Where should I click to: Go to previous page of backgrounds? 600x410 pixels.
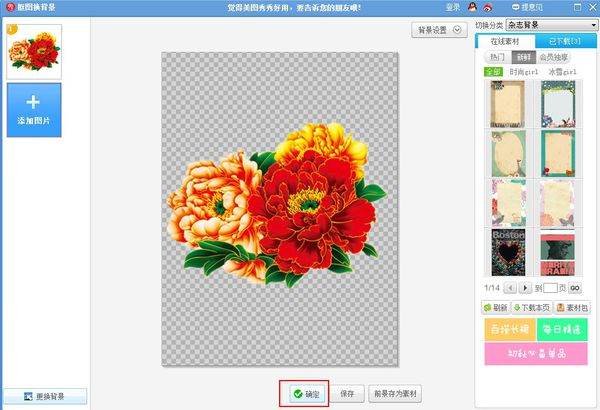point(510,288)
